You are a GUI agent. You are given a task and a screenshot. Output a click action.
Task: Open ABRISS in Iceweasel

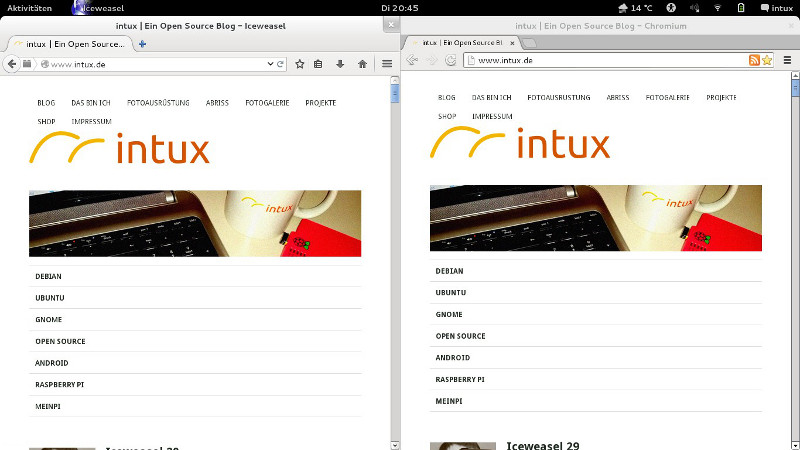click(x=217, y=103)
